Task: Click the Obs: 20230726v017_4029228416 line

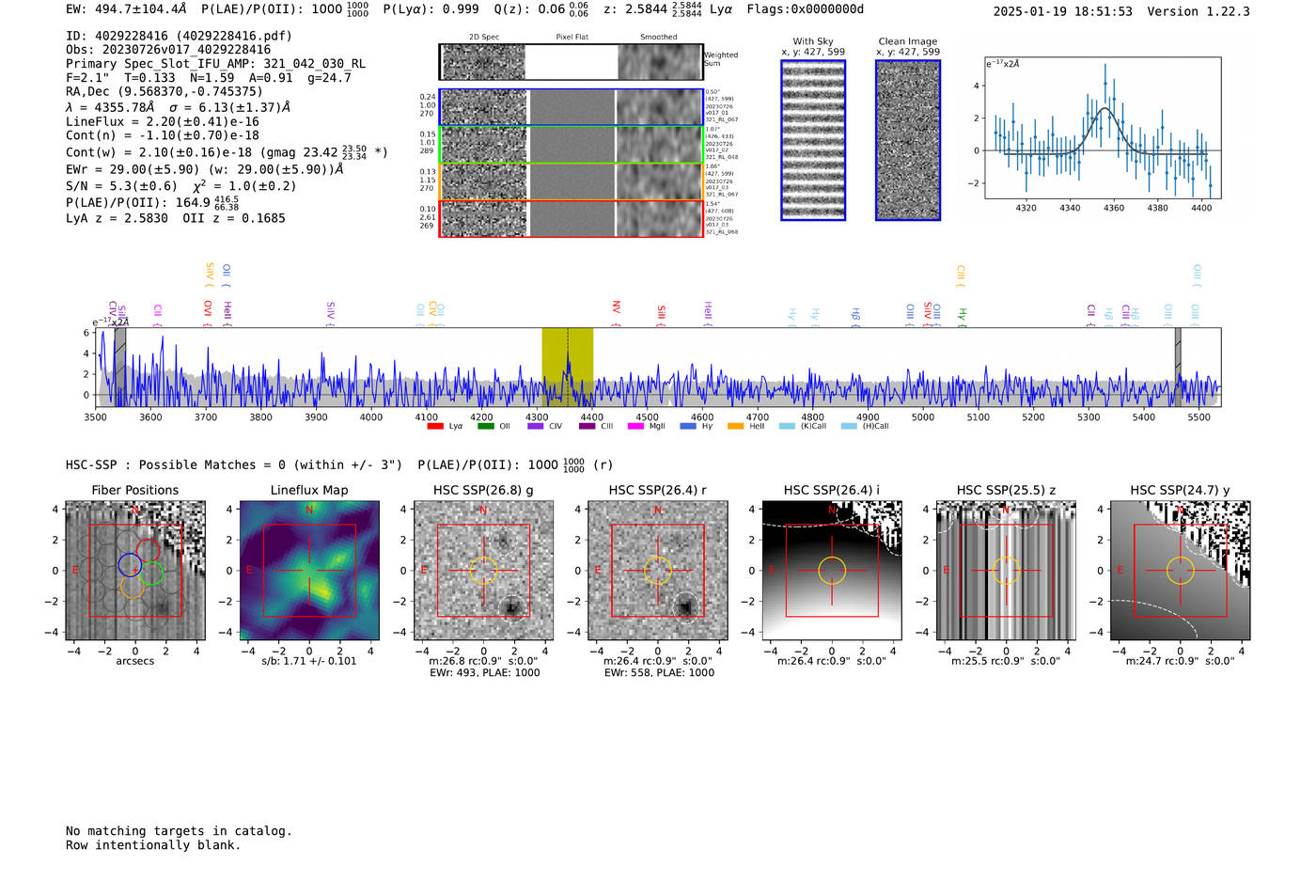Action: point(168,50)
